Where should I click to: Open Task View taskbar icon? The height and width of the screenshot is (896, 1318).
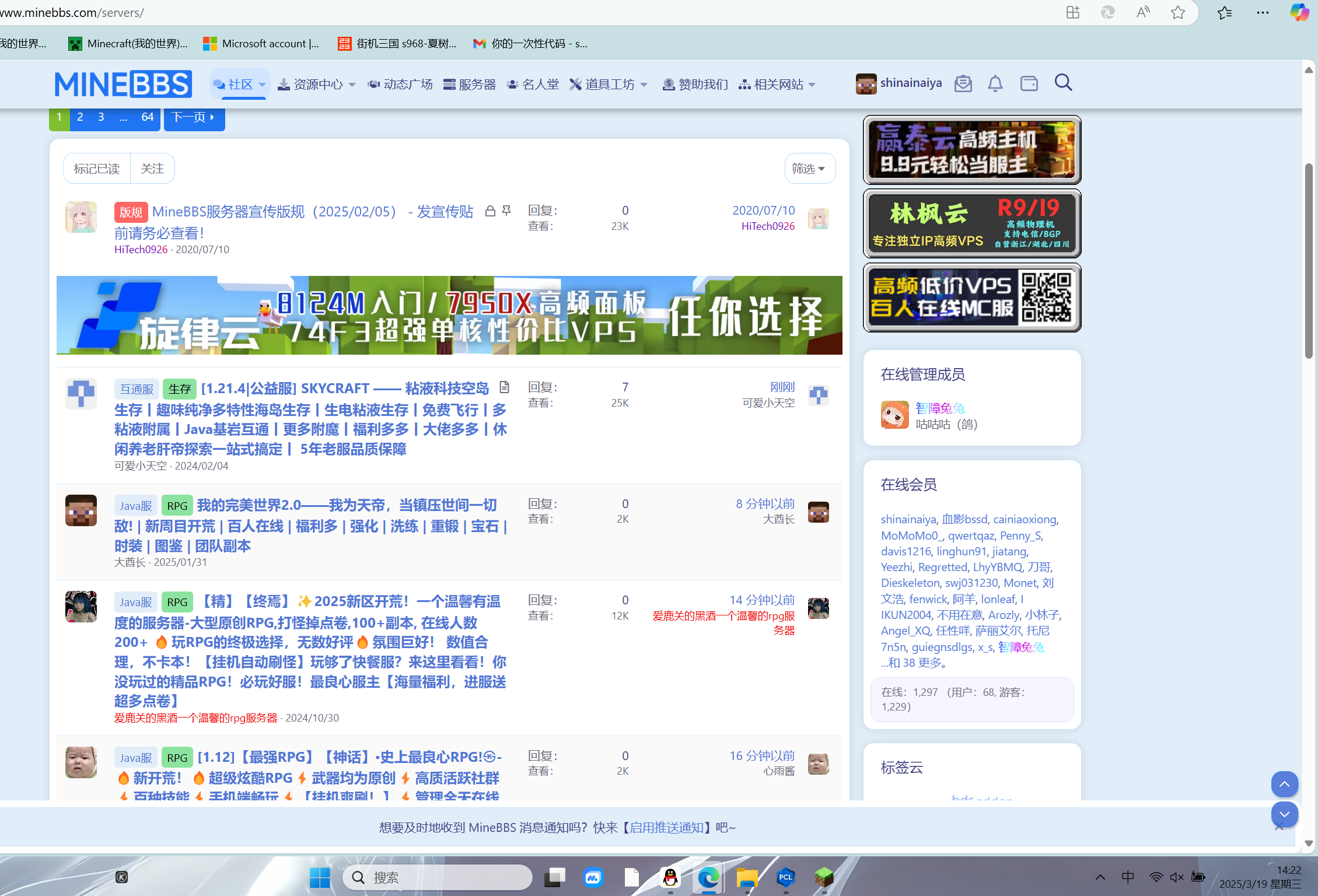[x=554, y=877]
